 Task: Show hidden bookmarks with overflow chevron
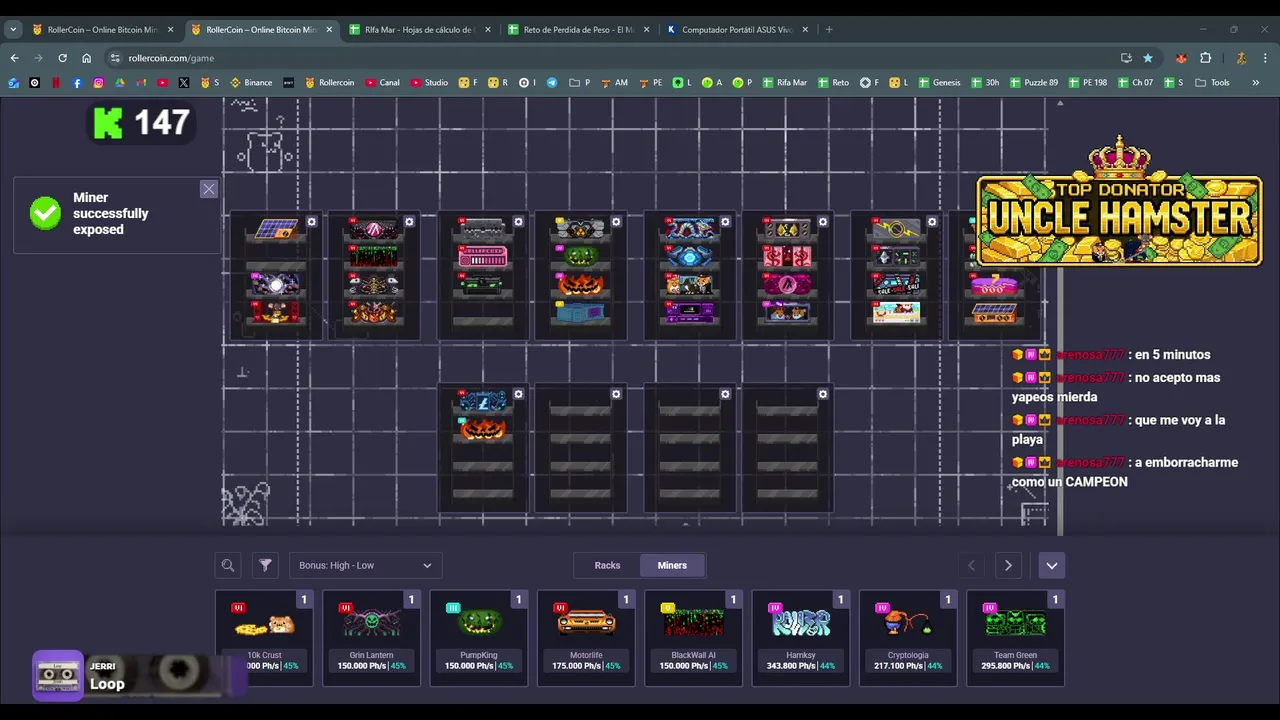click(1256, 82)
